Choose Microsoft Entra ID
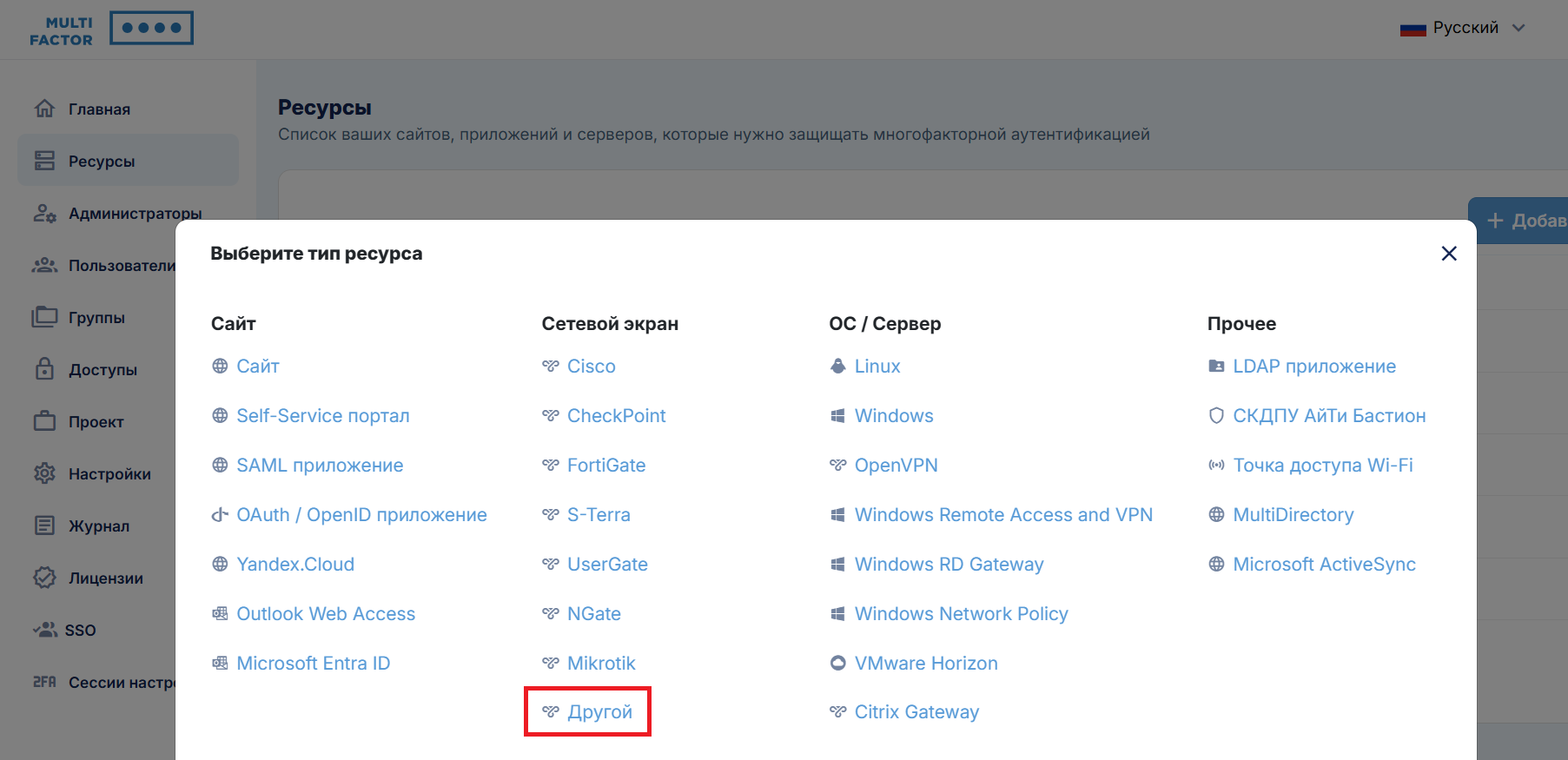 tap(313, 664)
